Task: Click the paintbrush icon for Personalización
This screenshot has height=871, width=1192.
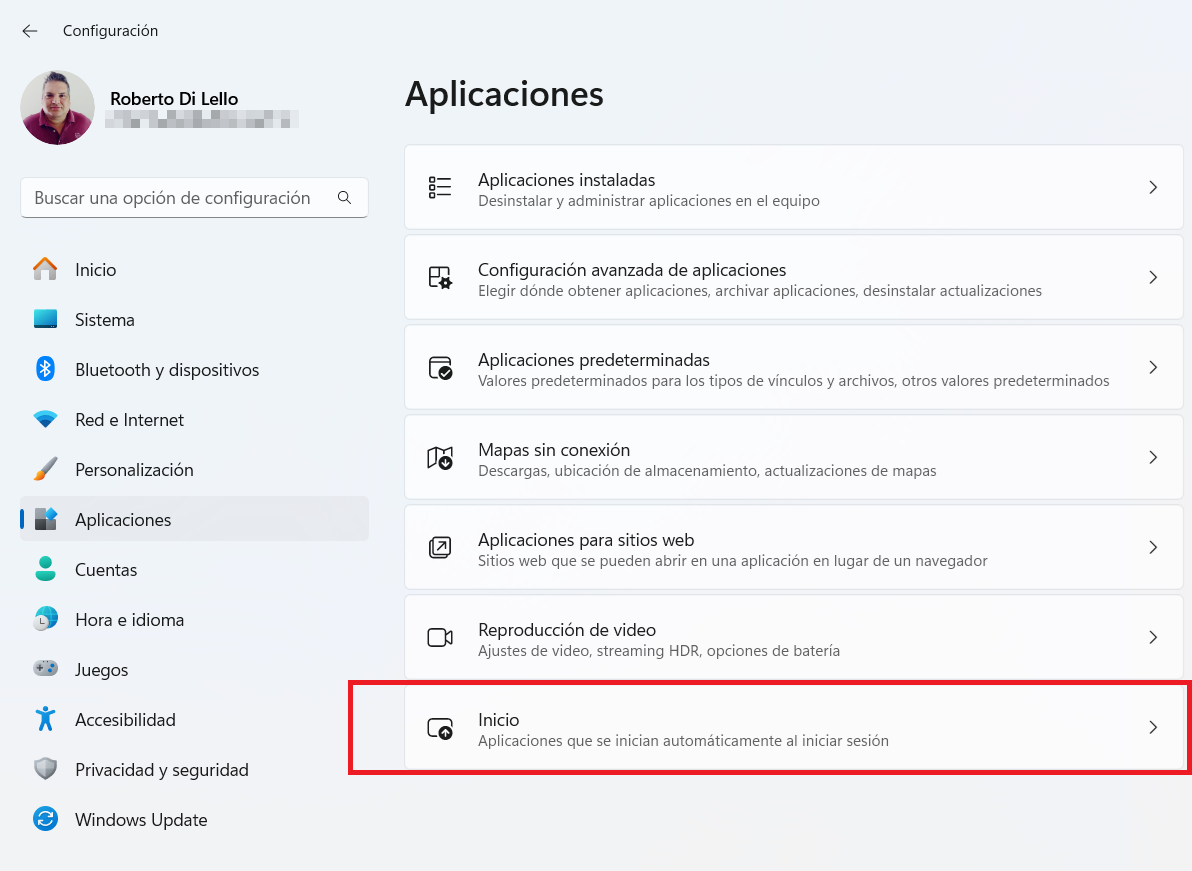Action: pos(45,470)
